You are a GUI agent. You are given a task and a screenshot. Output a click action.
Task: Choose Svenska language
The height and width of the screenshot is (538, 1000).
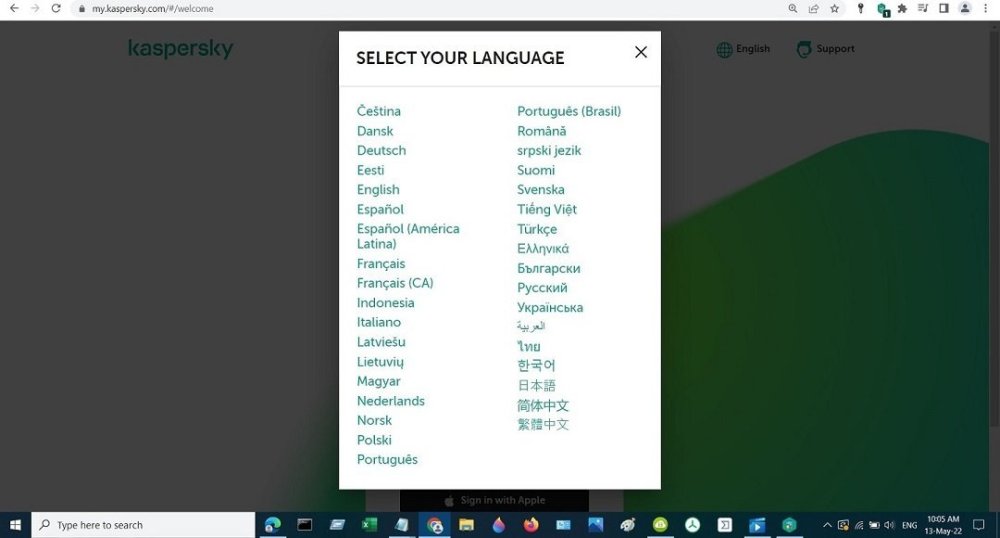tap(541, 190)
